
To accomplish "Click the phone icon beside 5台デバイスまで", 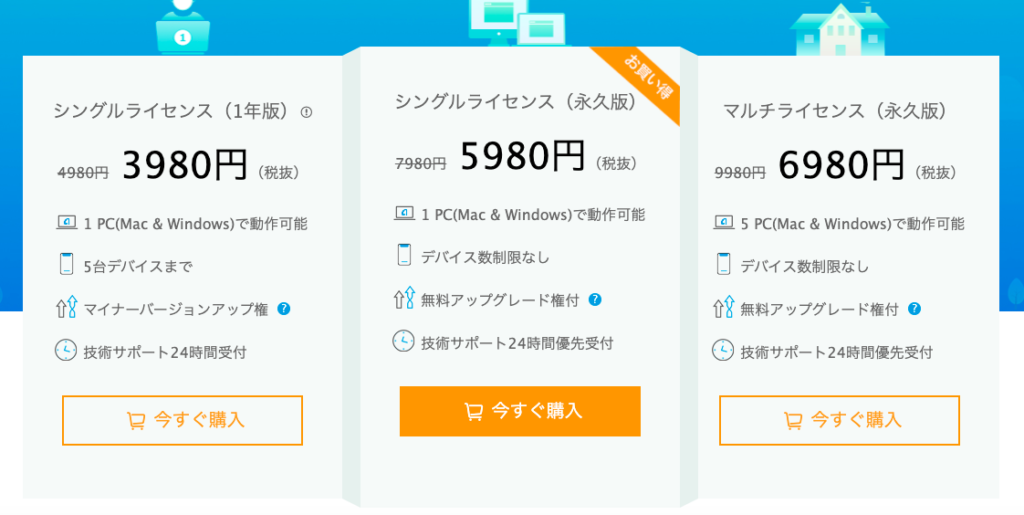I will (x=66, y=265).
